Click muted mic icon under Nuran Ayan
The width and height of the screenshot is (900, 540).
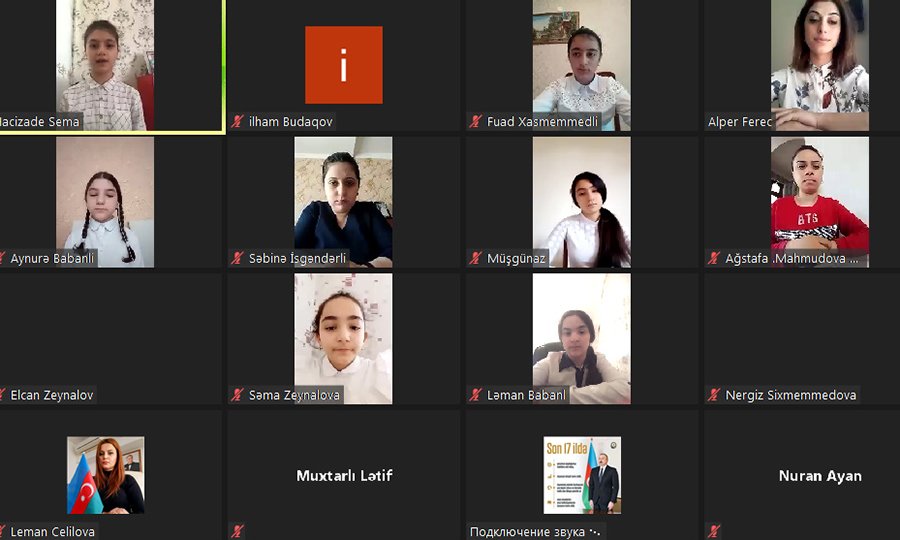[x=713, y=531]
